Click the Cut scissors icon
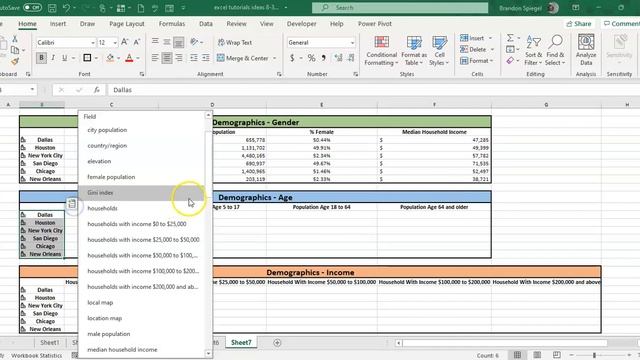 15,39
